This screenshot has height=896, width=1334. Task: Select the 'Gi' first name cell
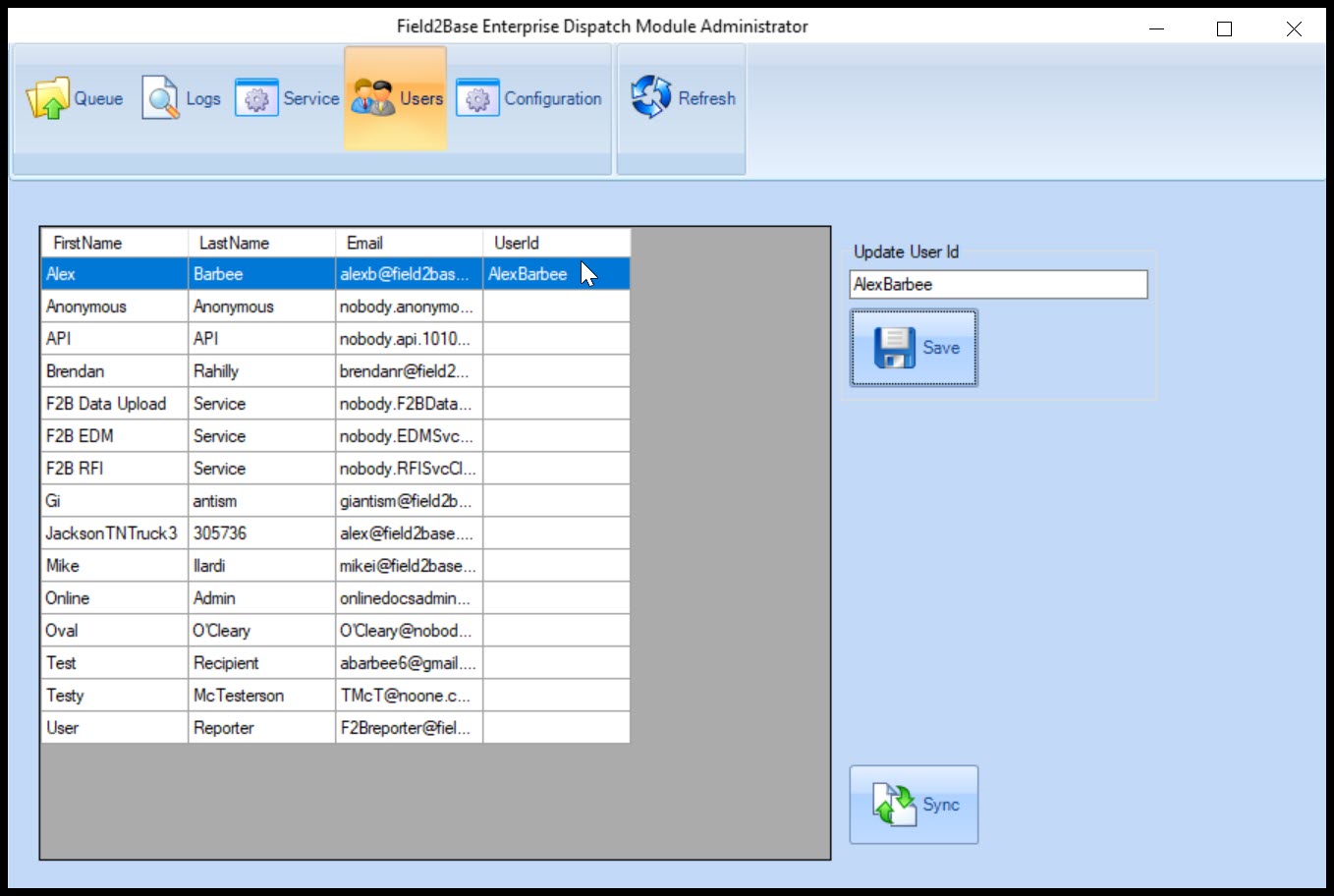click(114, 501)
